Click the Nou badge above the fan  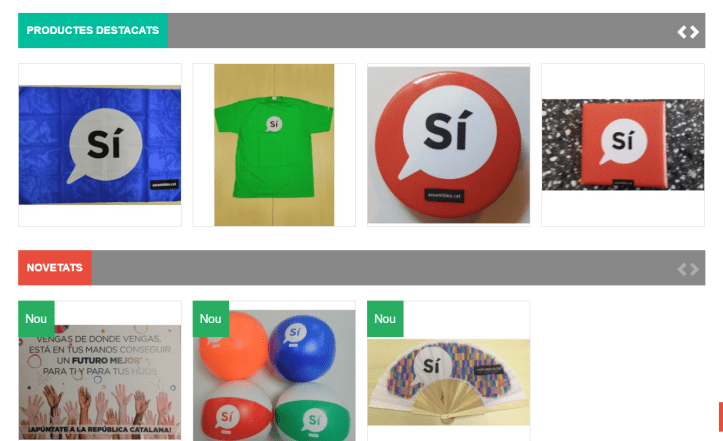click(385, 319)
